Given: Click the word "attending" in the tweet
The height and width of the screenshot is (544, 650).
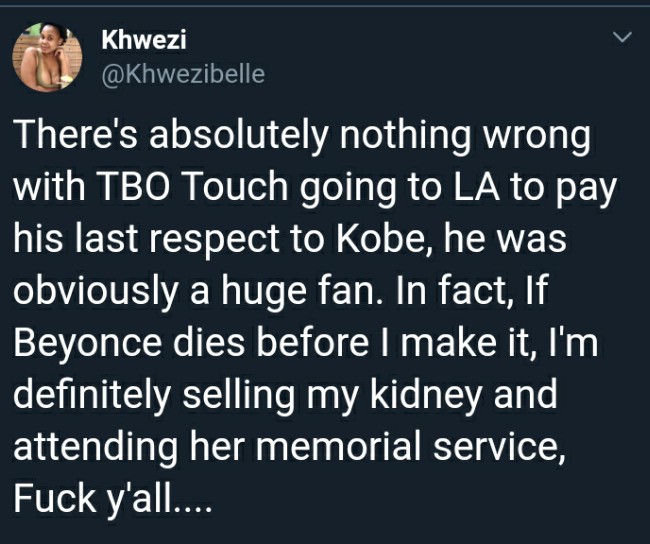Looking at the screenshot, I should point(96,447).
